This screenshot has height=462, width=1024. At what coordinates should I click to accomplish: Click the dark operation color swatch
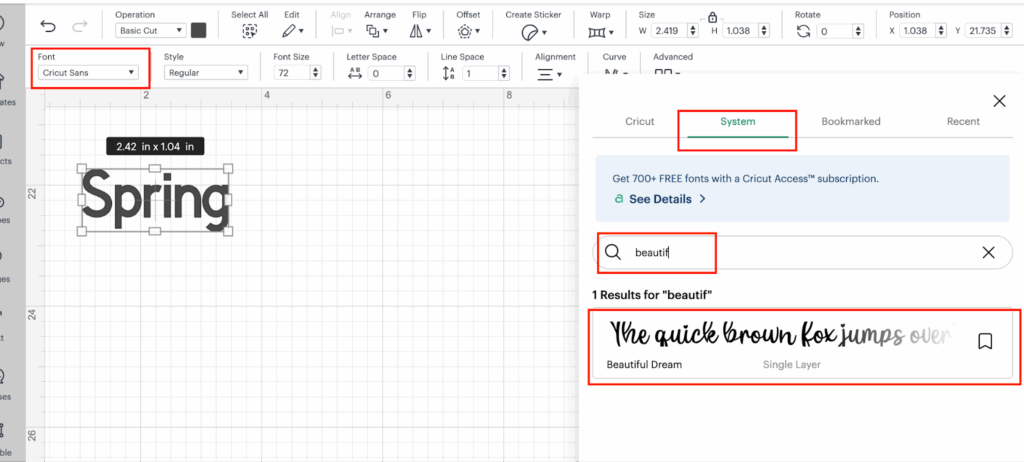pos(199,31)
